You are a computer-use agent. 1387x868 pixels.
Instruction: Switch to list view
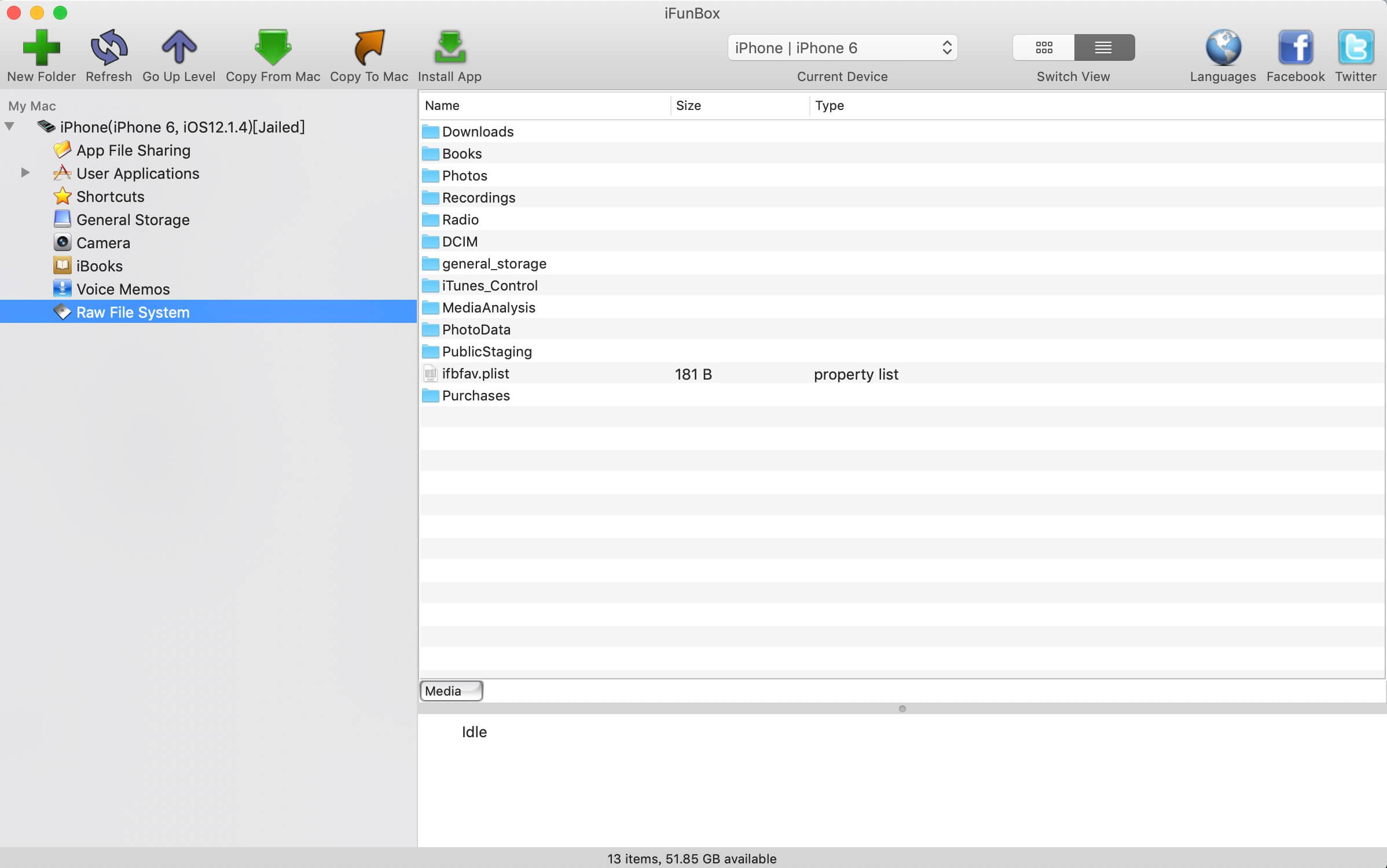click(1104, 47)
